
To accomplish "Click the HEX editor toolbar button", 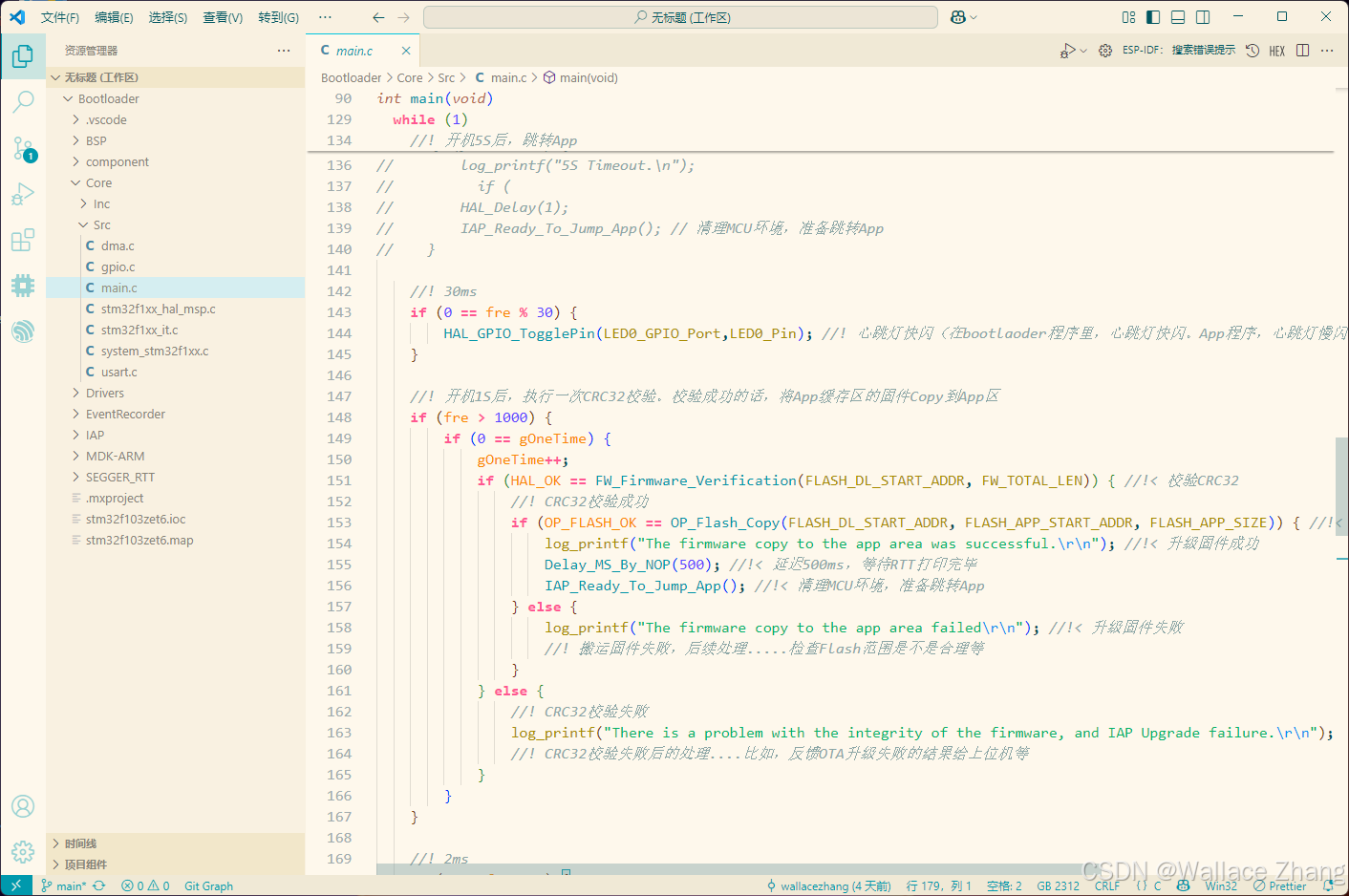I will pos(1277,51).
